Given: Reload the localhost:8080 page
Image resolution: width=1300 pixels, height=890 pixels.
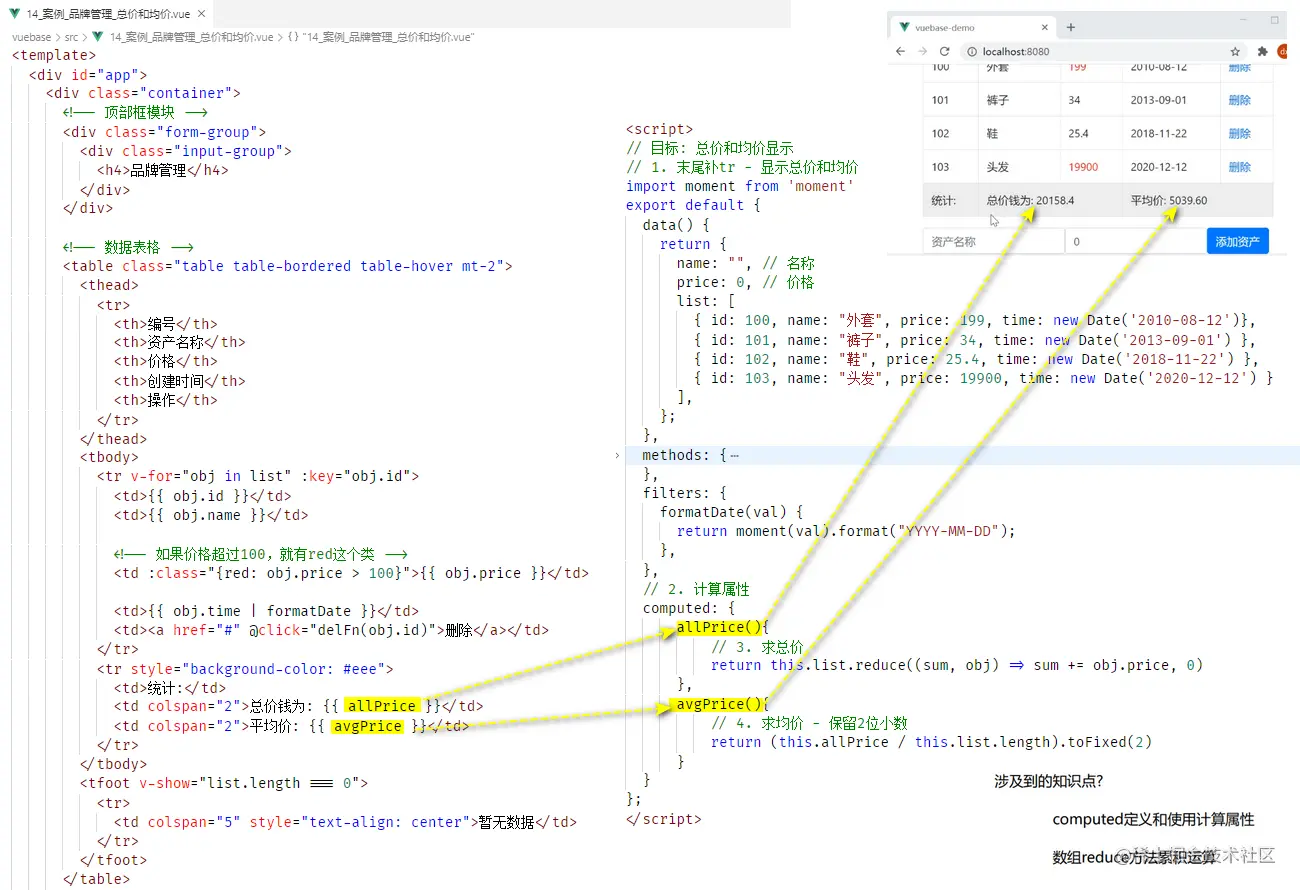Looking at the screenshot, I should click(944, 51).
